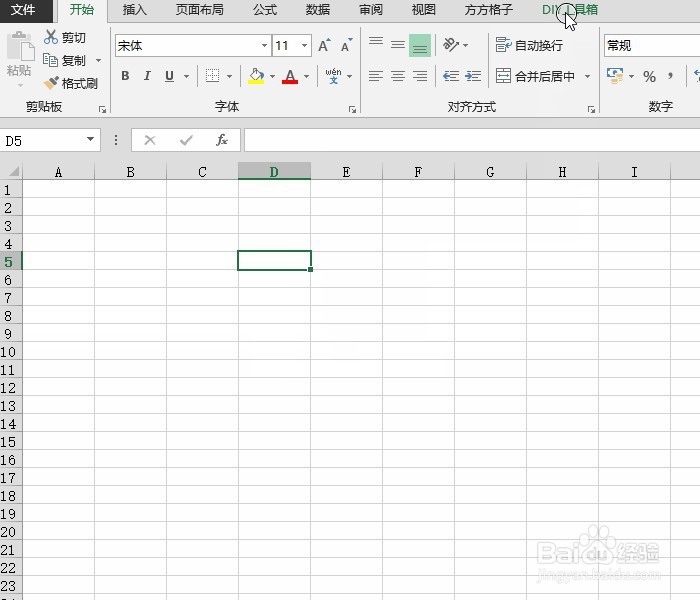
Task: Open the underline style dropdown arrow
Action: (x=187, y=76)
